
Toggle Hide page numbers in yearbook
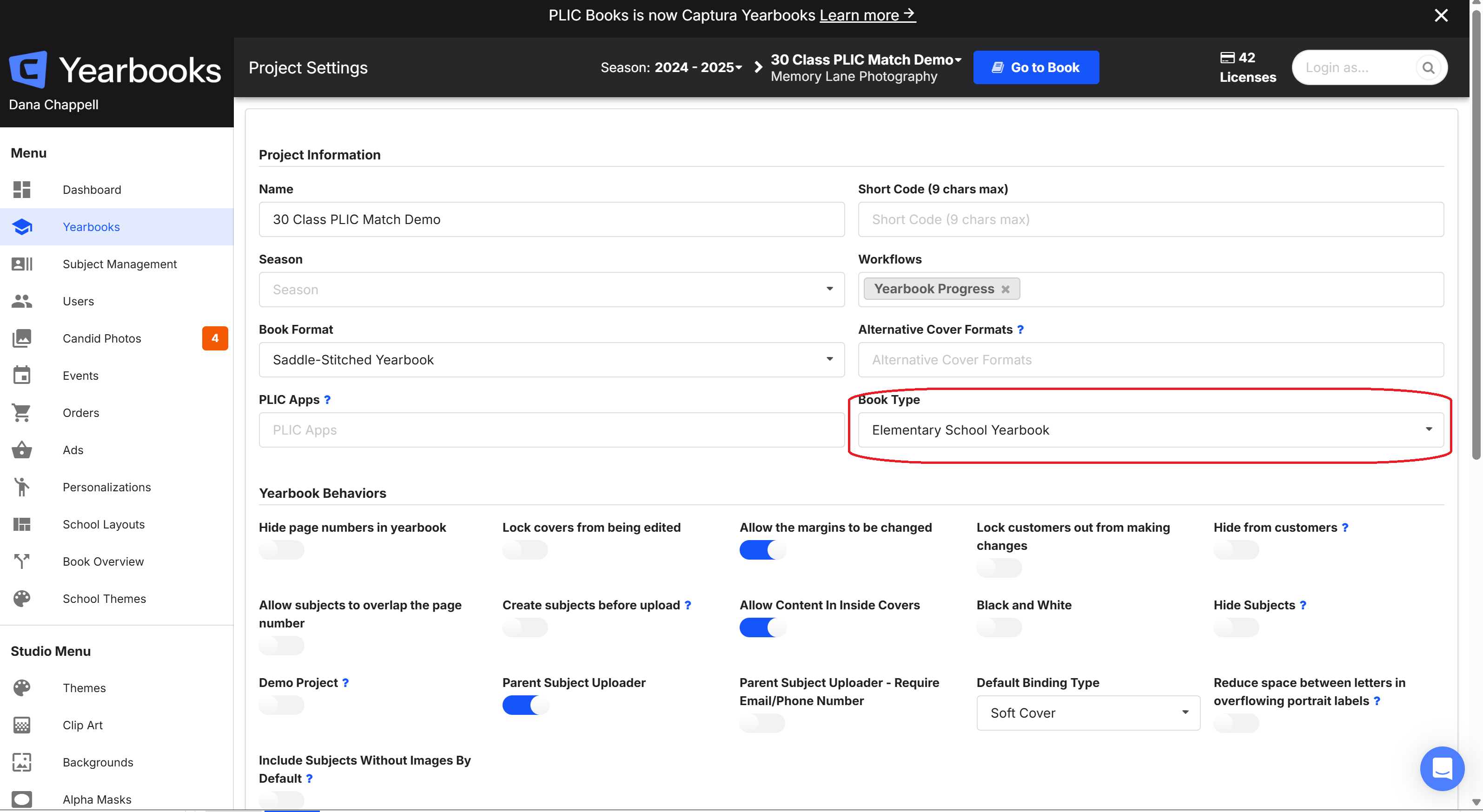tap(282, 549)
